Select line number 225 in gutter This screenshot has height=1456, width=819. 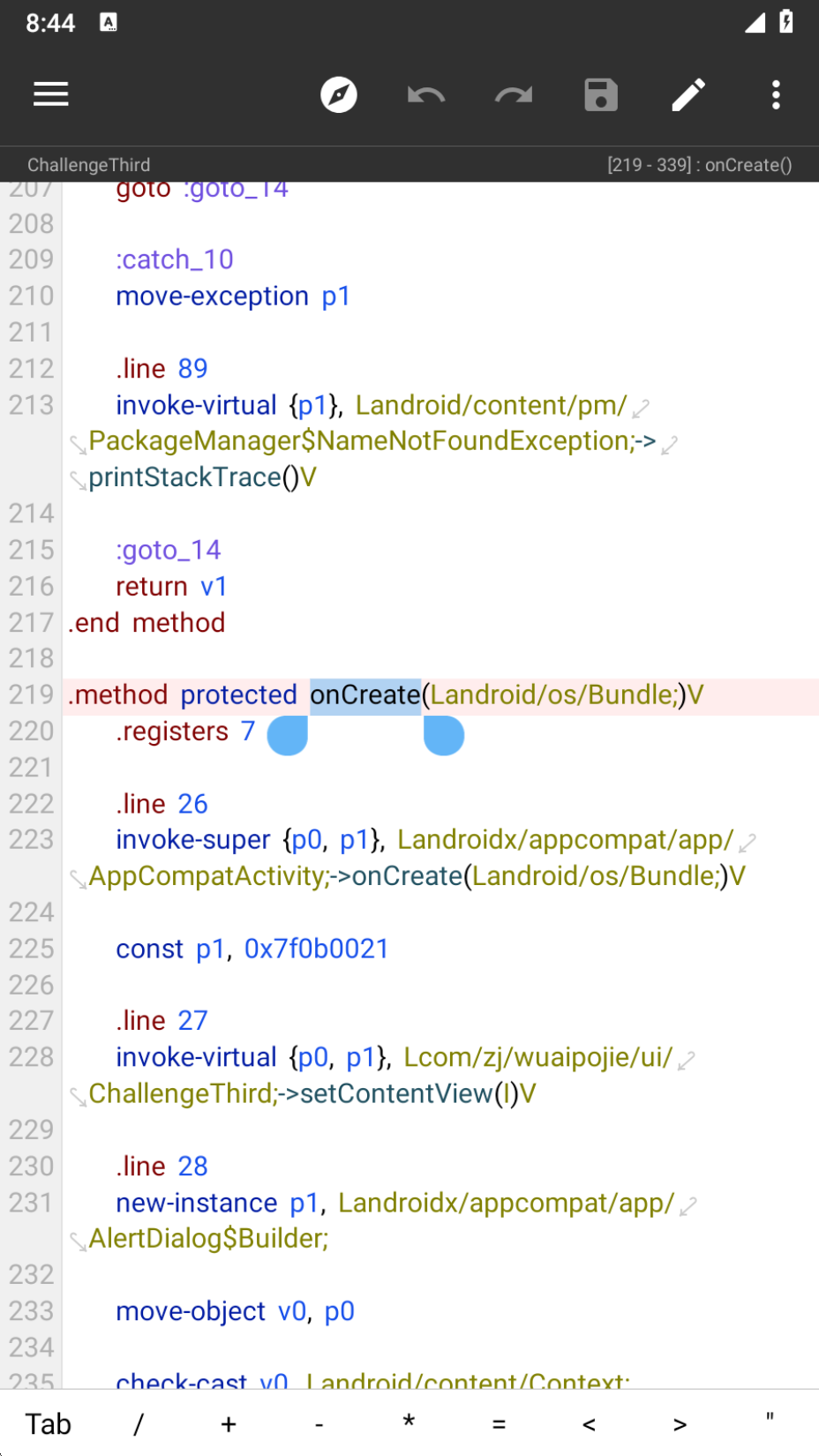click(31, 949)
